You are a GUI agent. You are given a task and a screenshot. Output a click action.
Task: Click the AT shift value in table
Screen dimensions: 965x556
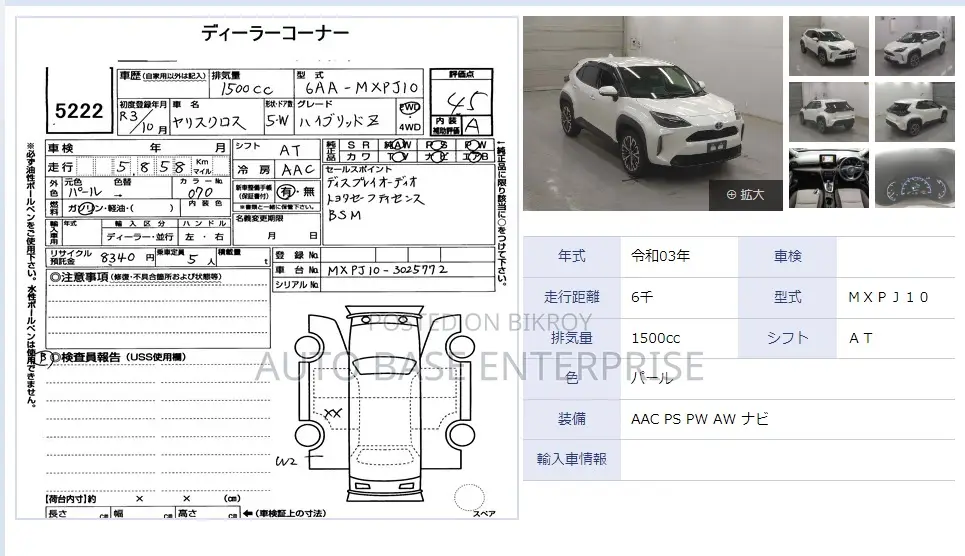pos(860,338)
